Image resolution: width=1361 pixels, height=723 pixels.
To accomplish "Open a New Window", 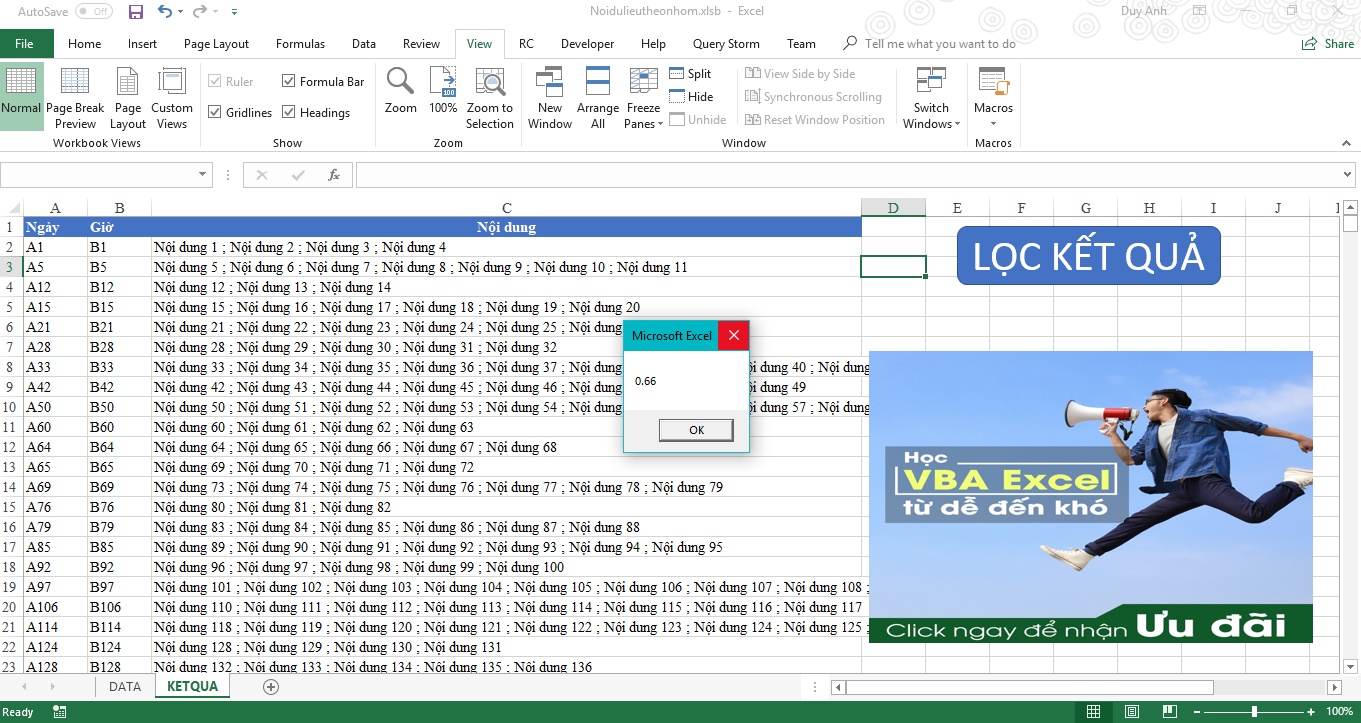I will (x=550, y=97).
